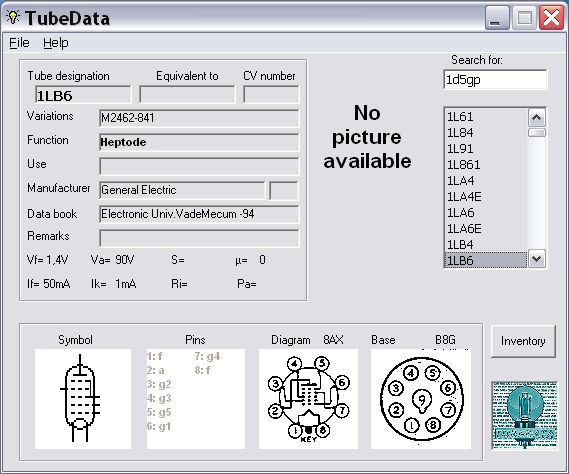Focus the 'Search for' text field
The height and width of the screenshot is (474, 569).
(x=495, y=79)
